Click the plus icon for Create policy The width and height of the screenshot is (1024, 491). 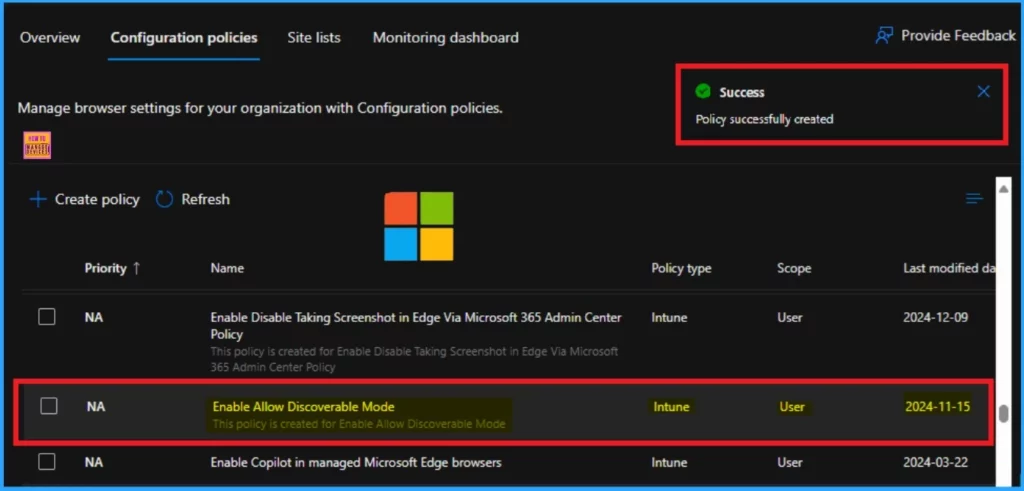[x=39, y=199]
